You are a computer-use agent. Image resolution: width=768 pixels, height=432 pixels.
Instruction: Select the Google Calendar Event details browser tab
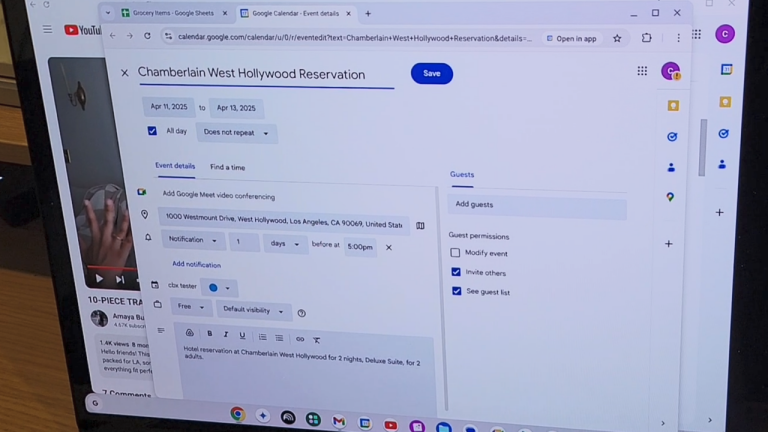pos(296,14)
